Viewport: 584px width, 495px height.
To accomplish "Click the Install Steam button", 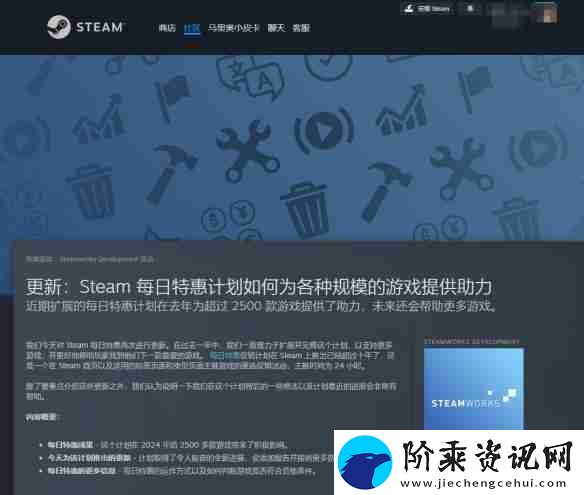I will click(427, 8).
